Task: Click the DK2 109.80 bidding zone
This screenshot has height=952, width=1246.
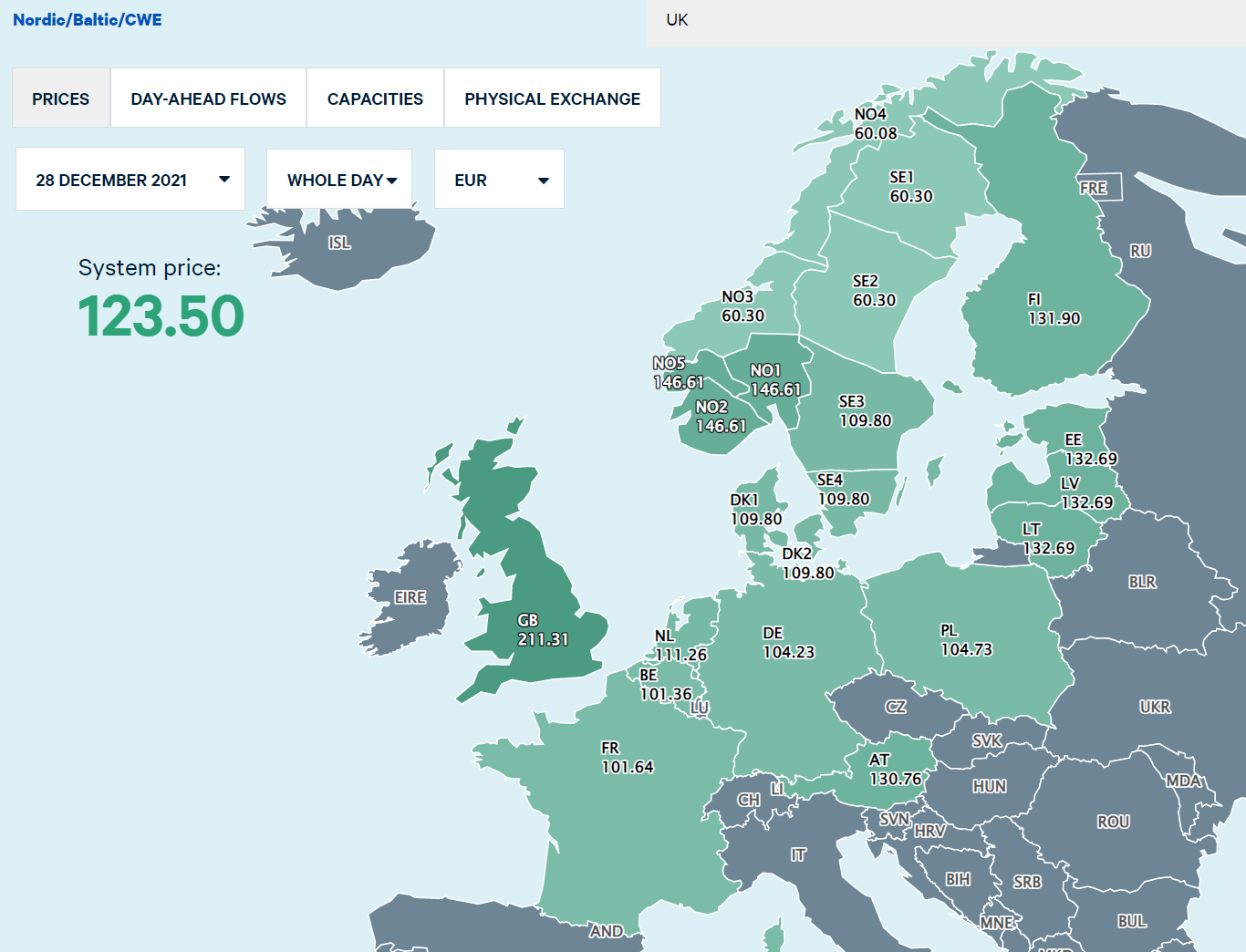Action: pyautogui.click(x=808, y=564)
